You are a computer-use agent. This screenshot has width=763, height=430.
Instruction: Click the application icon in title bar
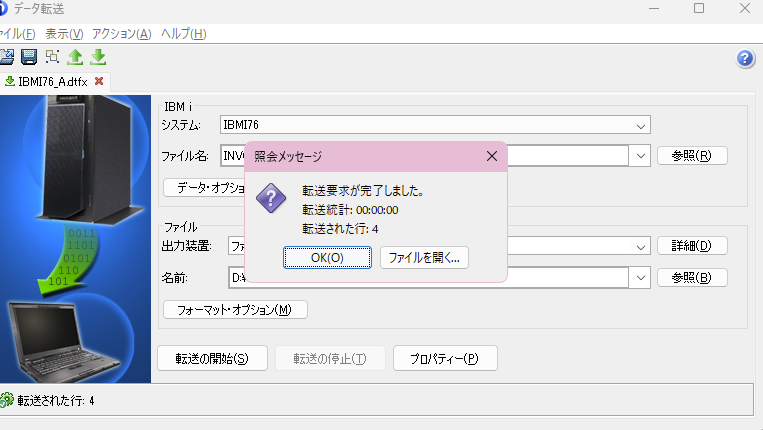click(x=3, y=8)
